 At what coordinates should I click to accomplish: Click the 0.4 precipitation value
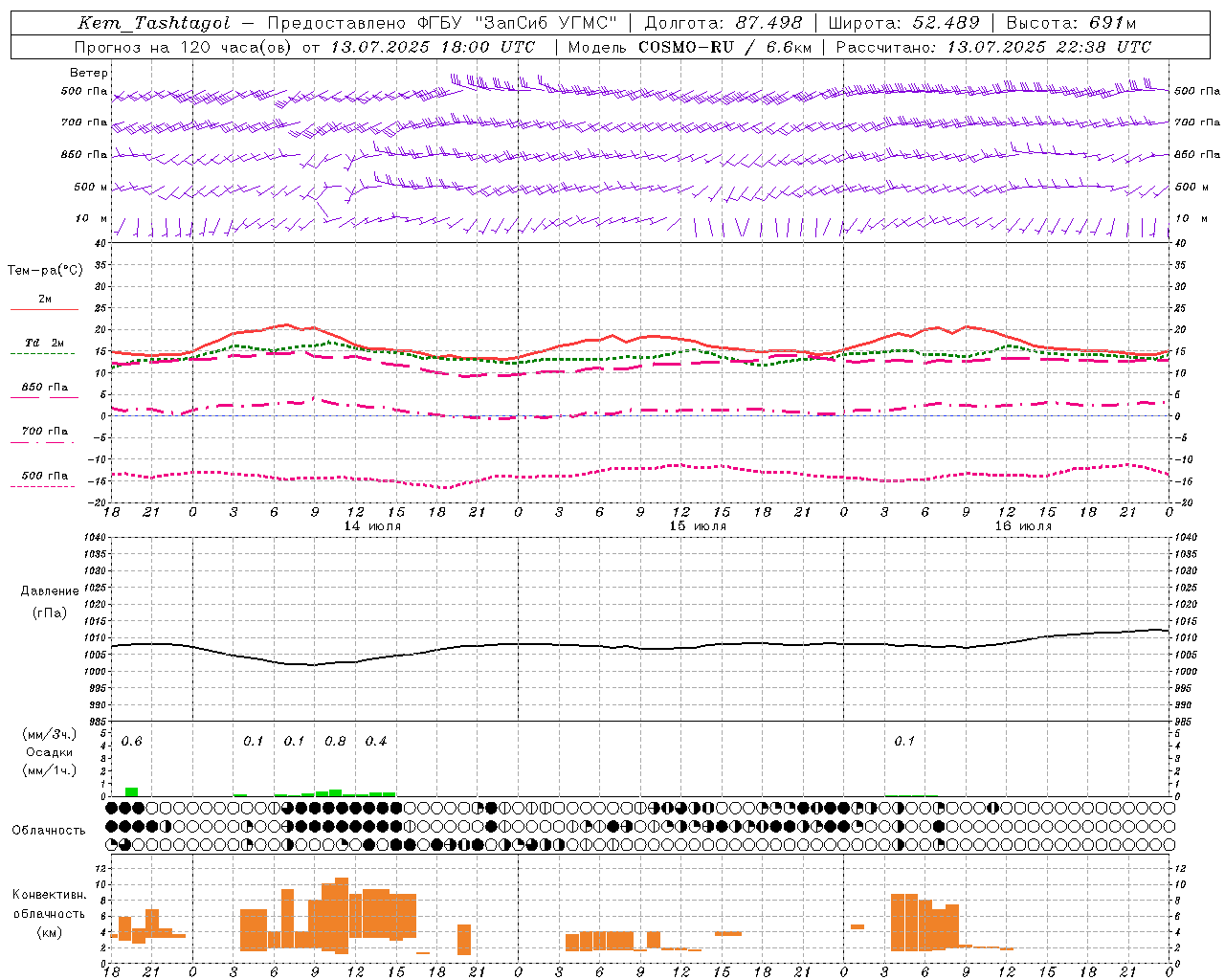(376, 742)
